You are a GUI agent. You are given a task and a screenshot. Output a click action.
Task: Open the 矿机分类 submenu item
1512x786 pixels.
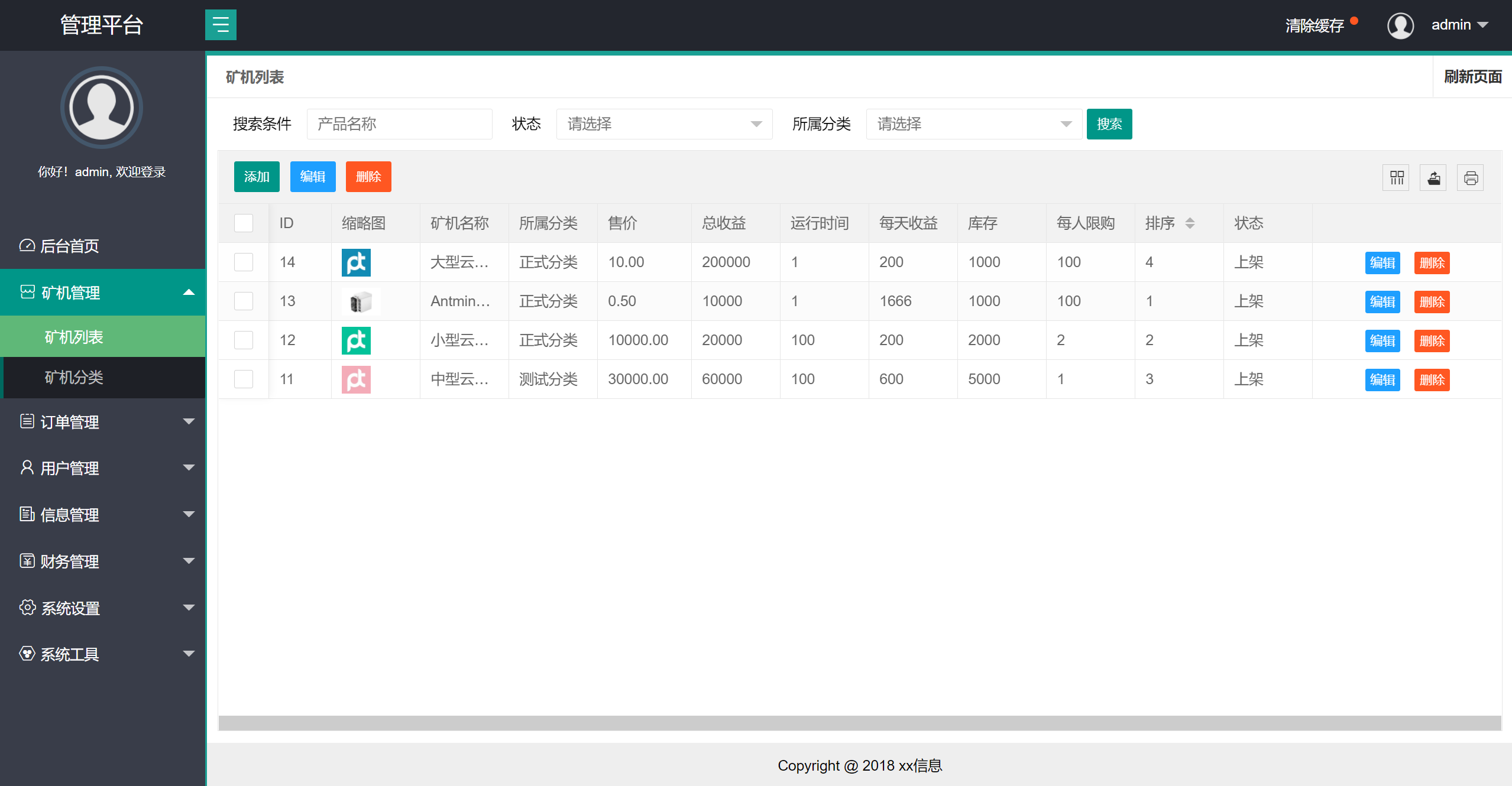point(75,378)
